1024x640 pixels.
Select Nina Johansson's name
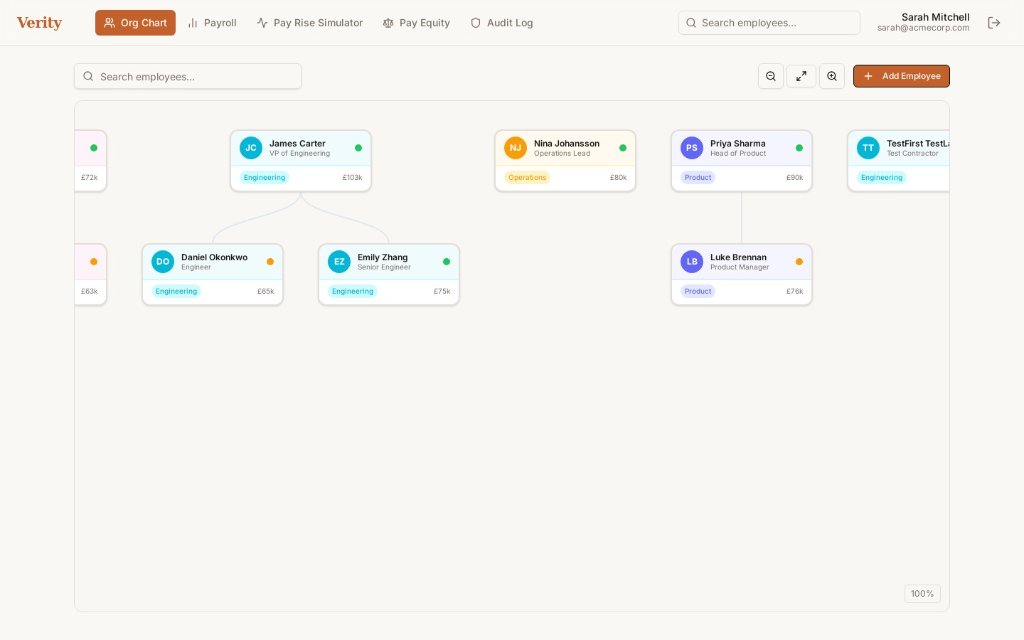(566, 143)
